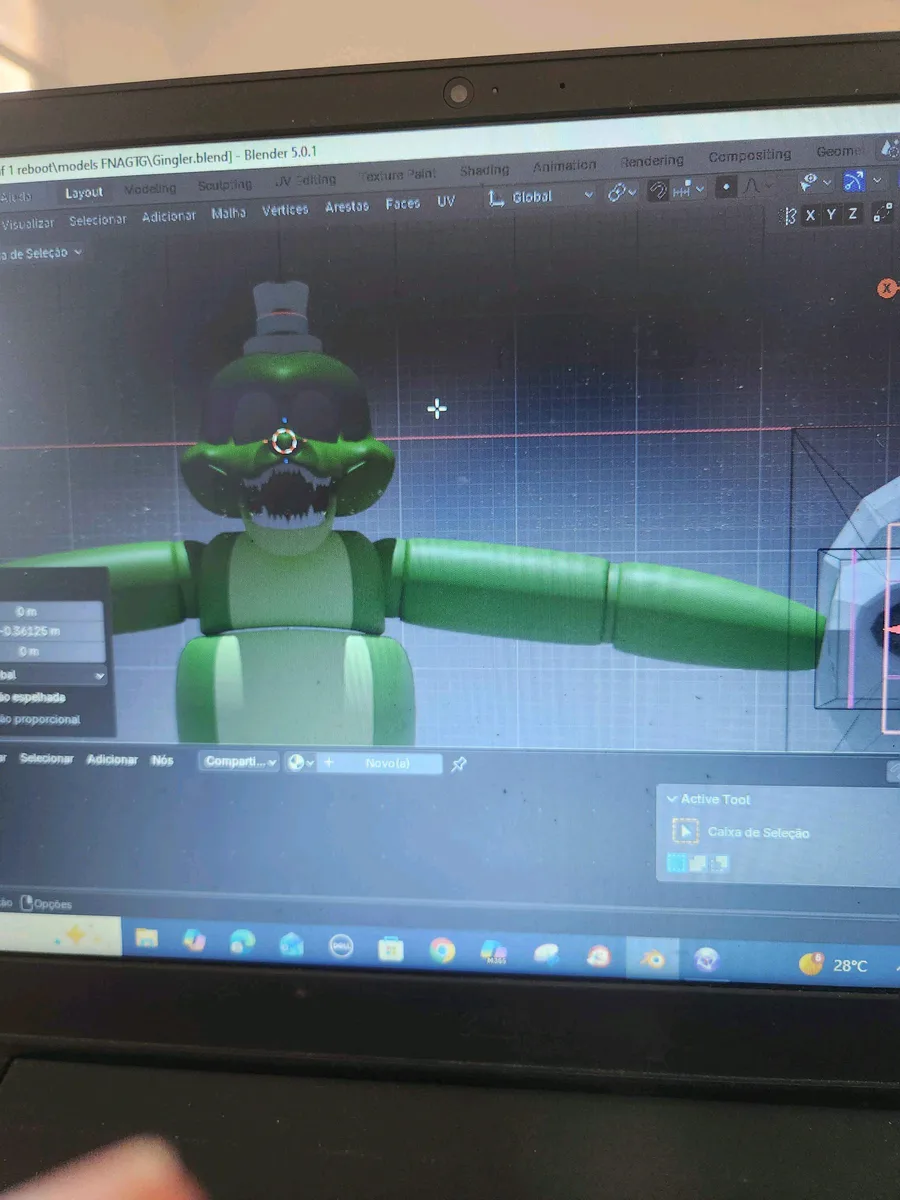Open the Layout workspace tab

click(84, 192)
